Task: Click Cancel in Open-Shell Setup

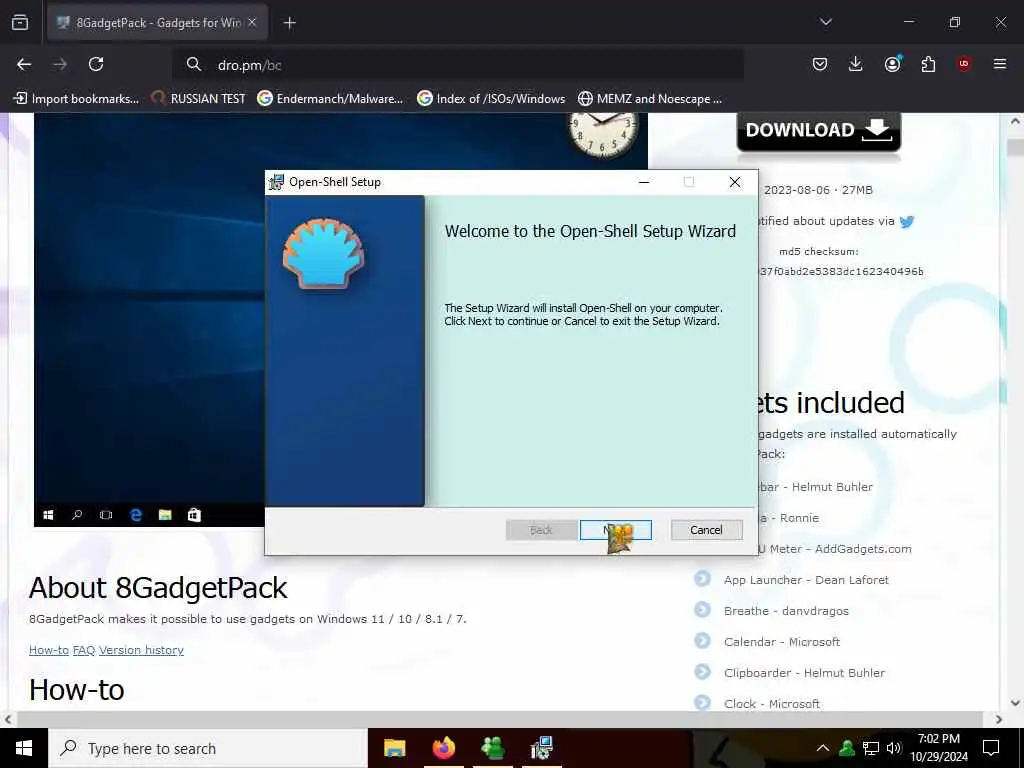Action: [x=706, y=530]
